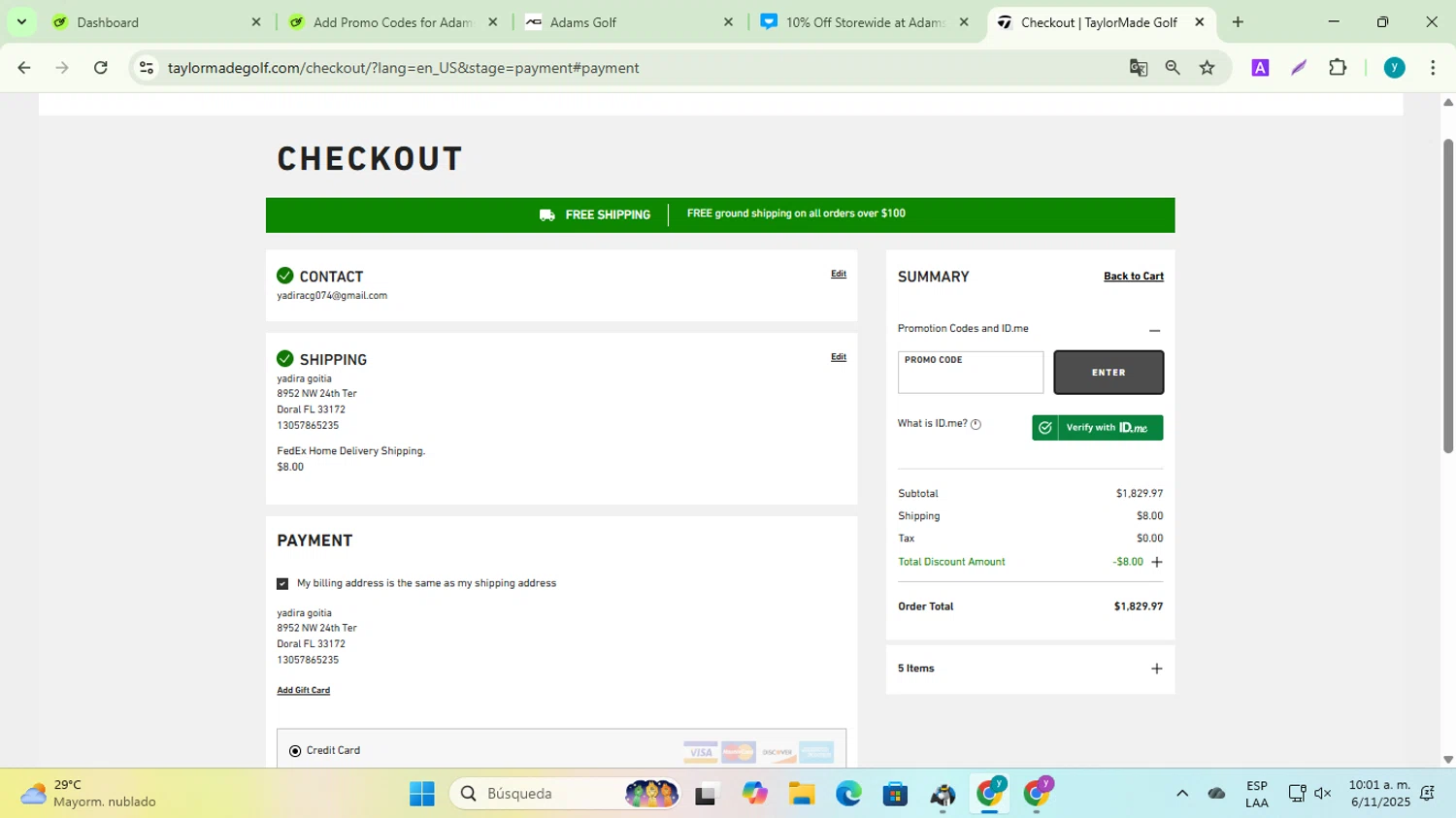The image size is (1456, 818).
Task: Click the muted volume tray icon
Action: pyautogui.click(x=1323, y=794)
